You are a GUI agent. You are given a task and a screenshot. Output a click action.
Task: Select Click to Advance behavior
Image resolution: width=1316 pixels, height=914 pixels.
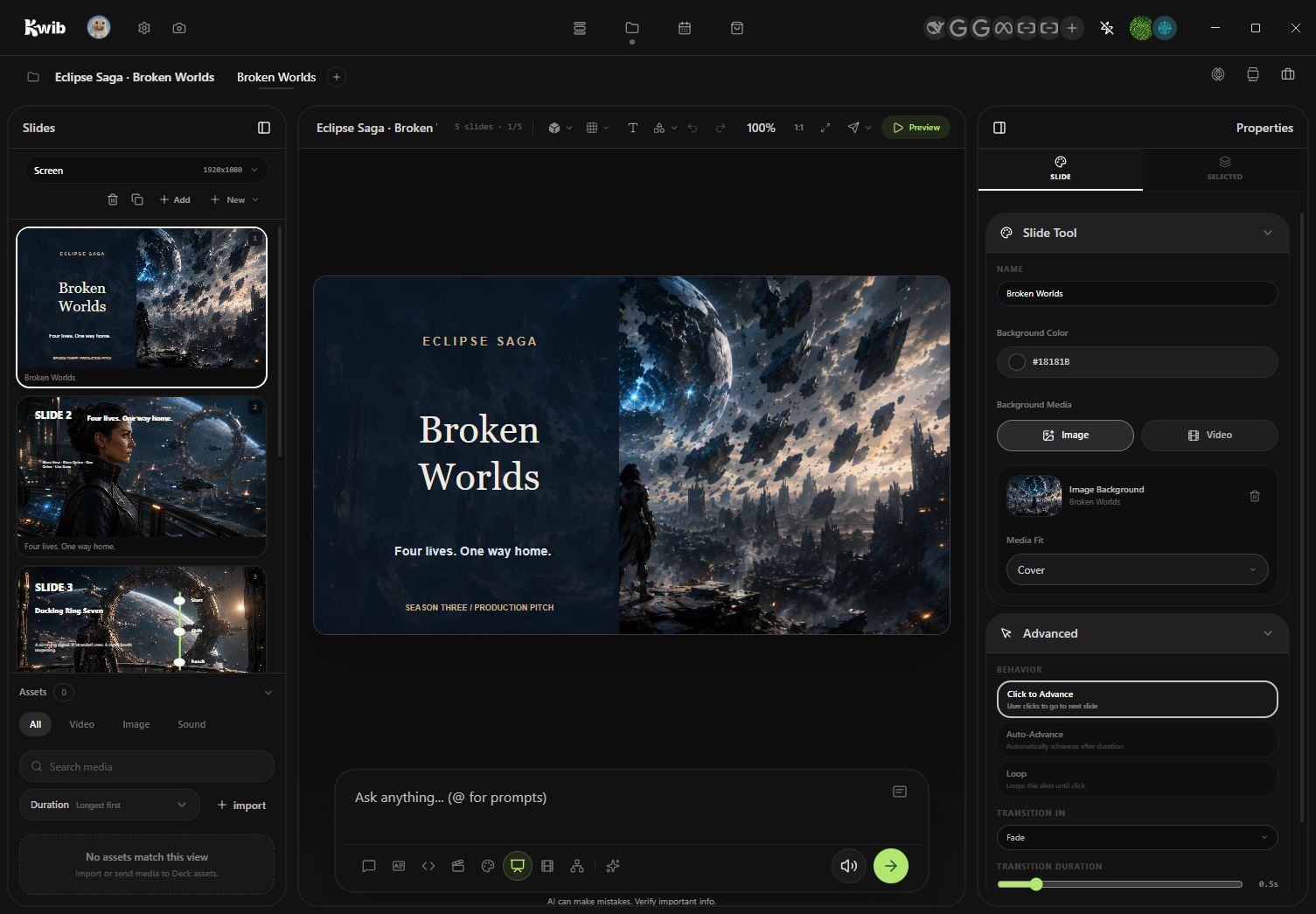(x=1138, y=699)
